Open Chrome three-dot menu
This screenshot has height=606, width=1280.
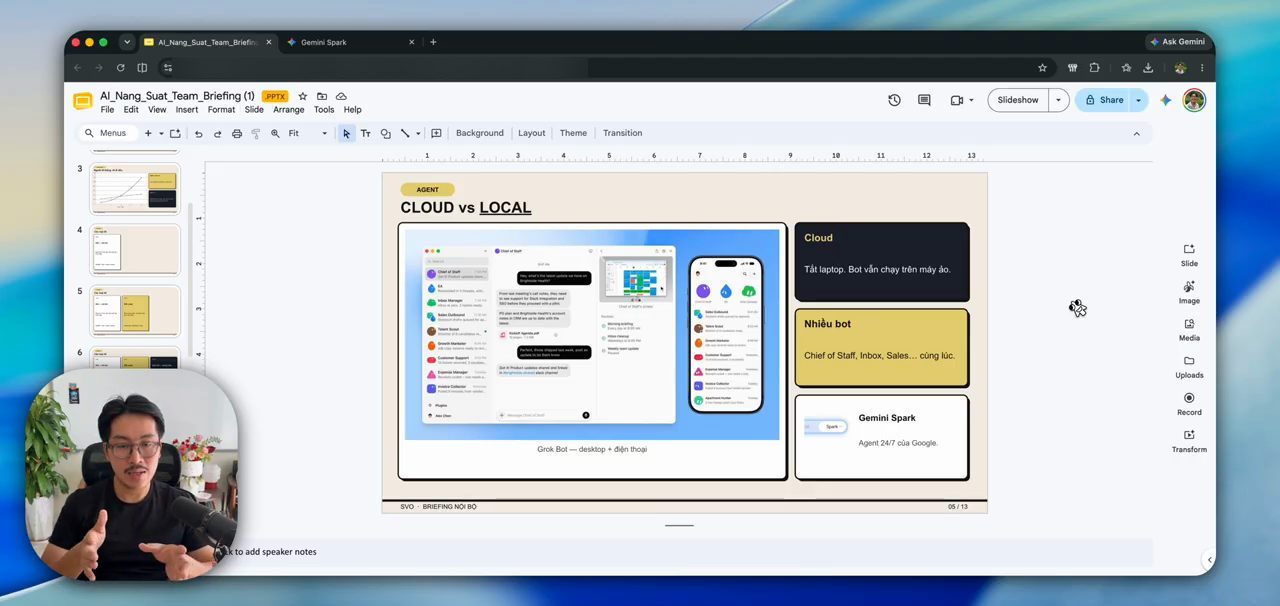pyautogui.click(x=1201, y=68)
